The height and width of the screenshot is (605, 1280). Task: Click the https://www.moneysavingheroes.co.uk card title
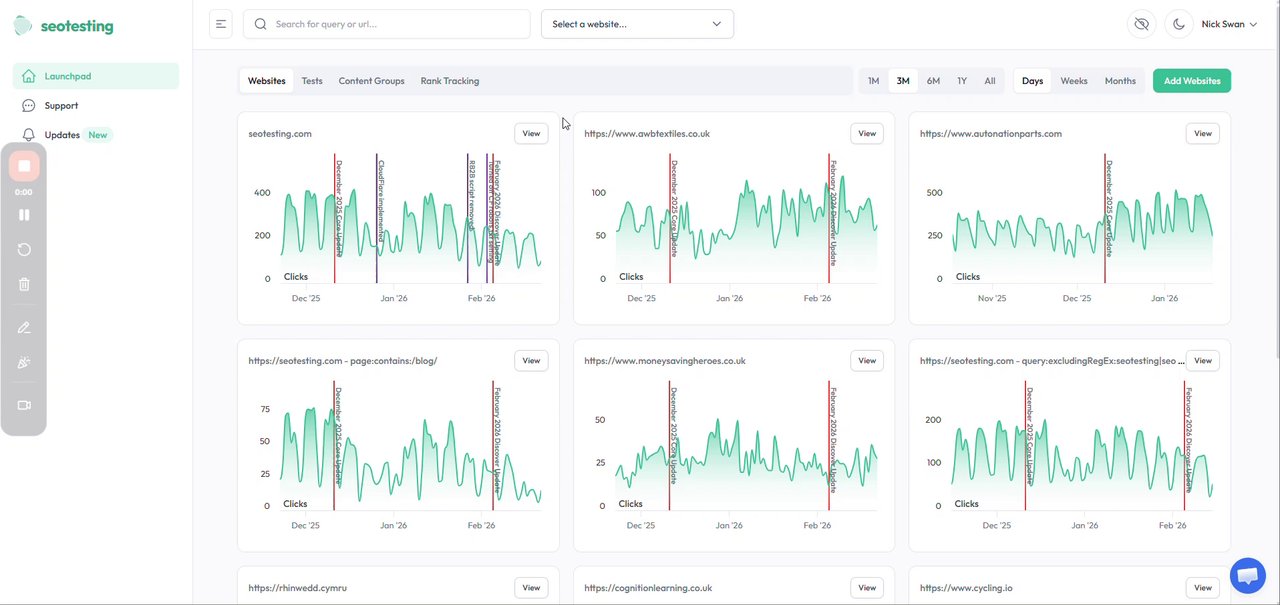pos(665,361)
